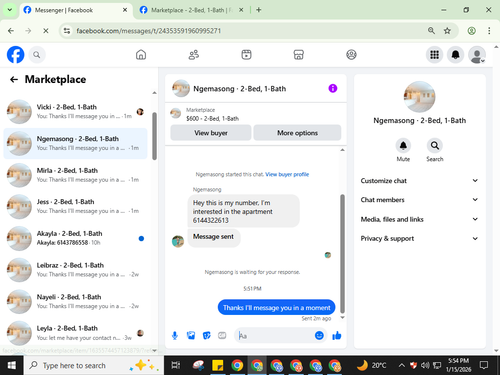
Task: Open the Windows Start menu
Action: click(x=11, y=365)
